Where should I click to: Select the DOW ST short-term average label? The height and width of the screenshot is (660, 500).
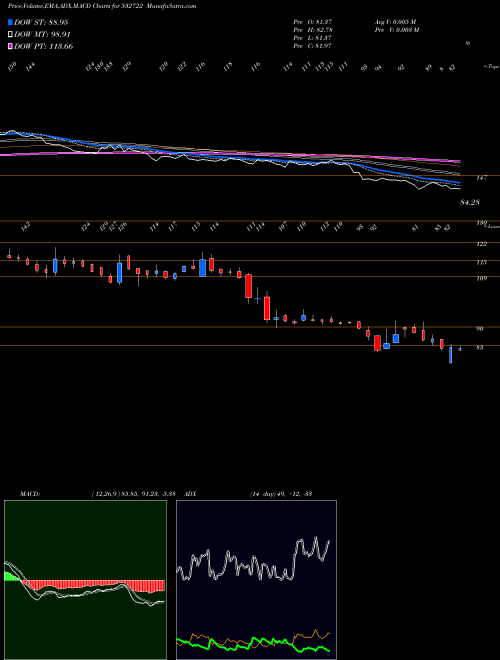tap(41, 22)
